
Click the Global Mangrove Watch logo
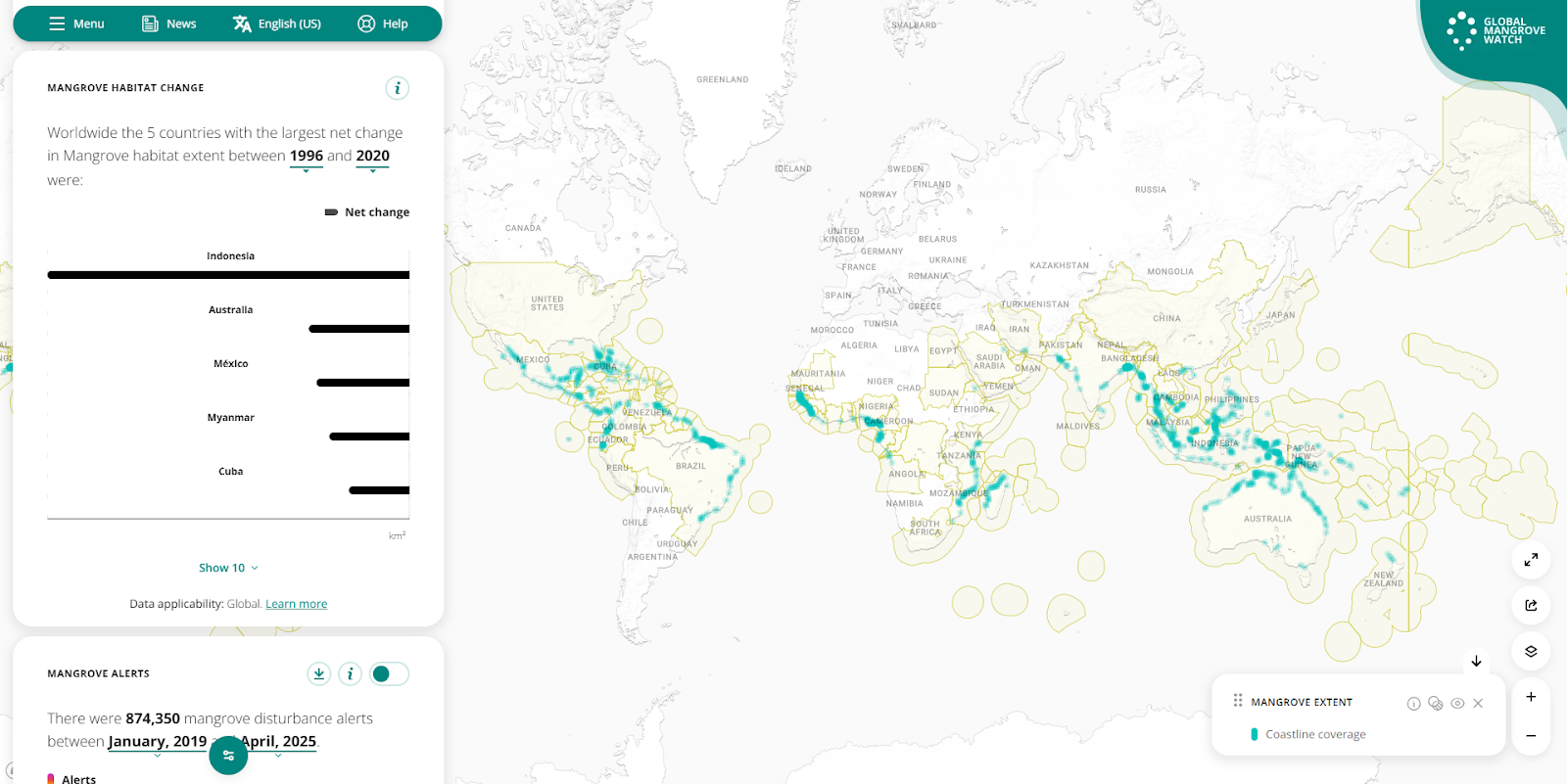click(x=1496, y=30)
